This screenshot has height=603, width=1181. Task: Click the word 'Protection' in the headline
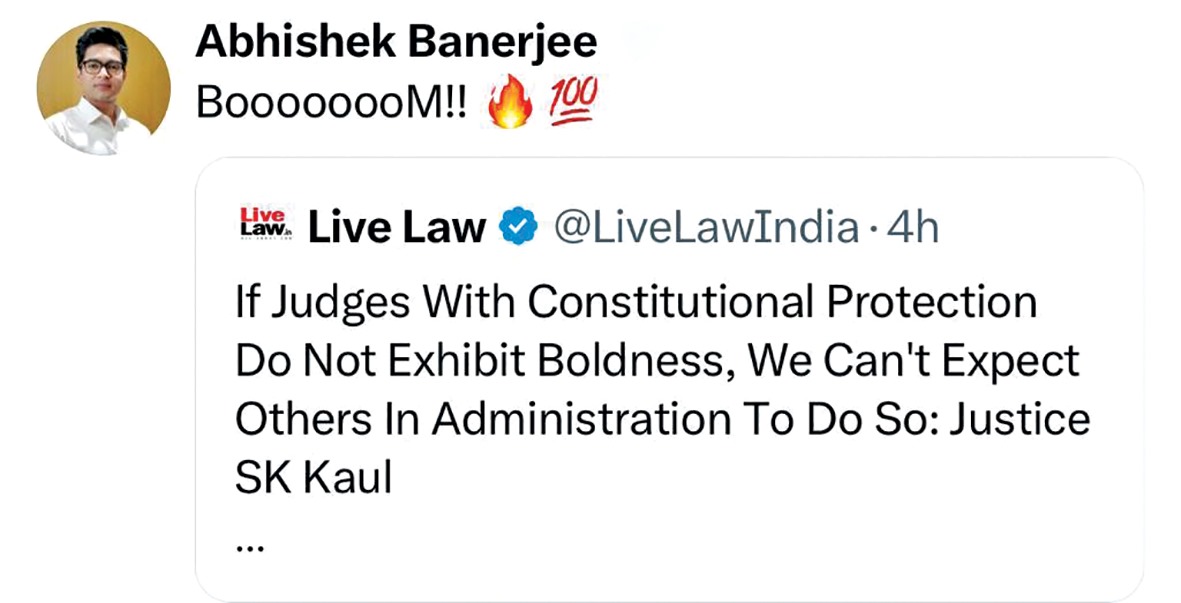[x=932, y=302]
